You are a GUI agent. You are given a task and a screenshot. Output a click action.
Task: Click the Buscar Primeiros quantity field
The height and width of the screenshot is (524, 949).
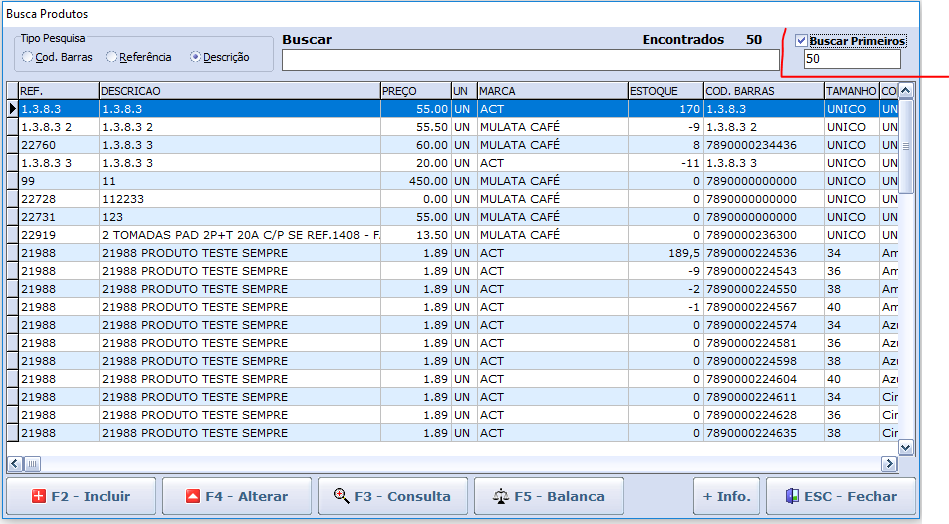[851, 60]
